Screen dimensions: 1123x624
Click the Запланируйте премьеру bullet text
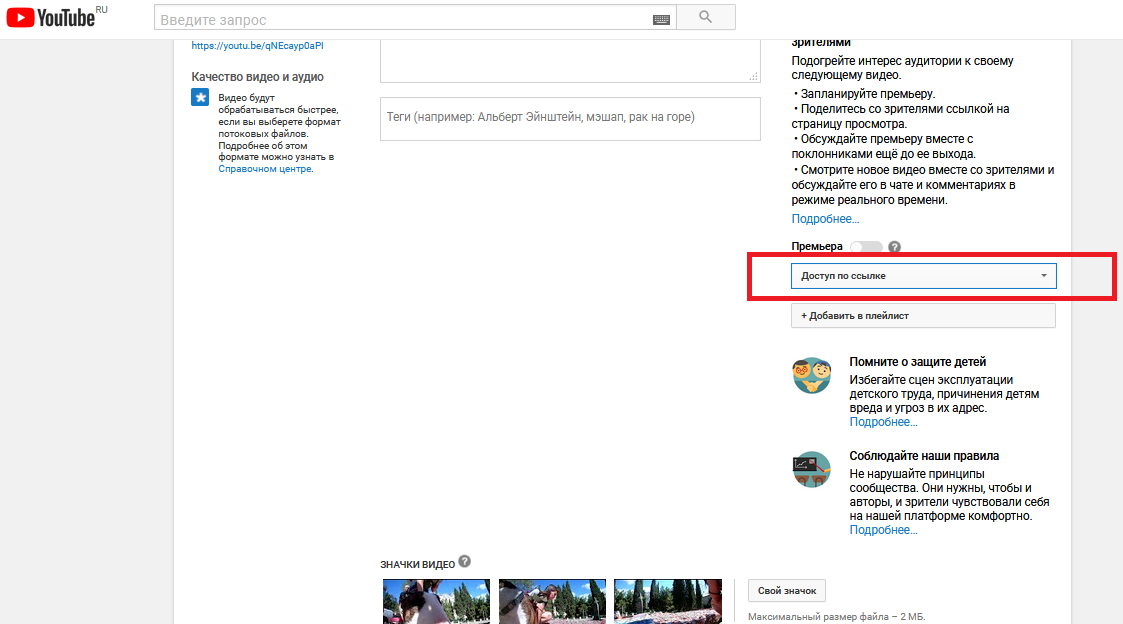(867, 94)
